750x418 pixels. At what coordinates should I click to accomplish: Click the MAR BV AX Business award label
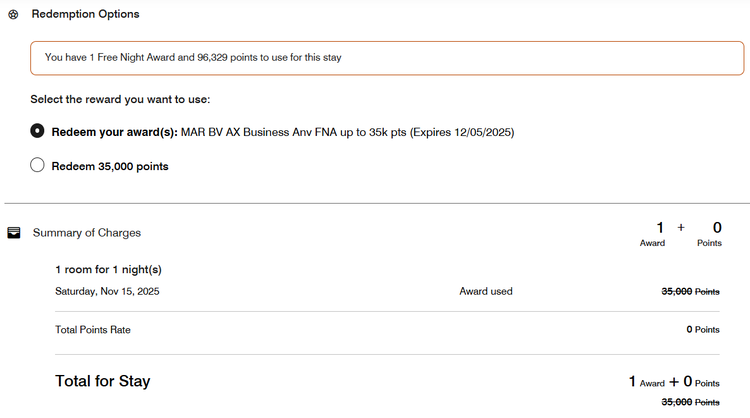click(x=347, y=132)
